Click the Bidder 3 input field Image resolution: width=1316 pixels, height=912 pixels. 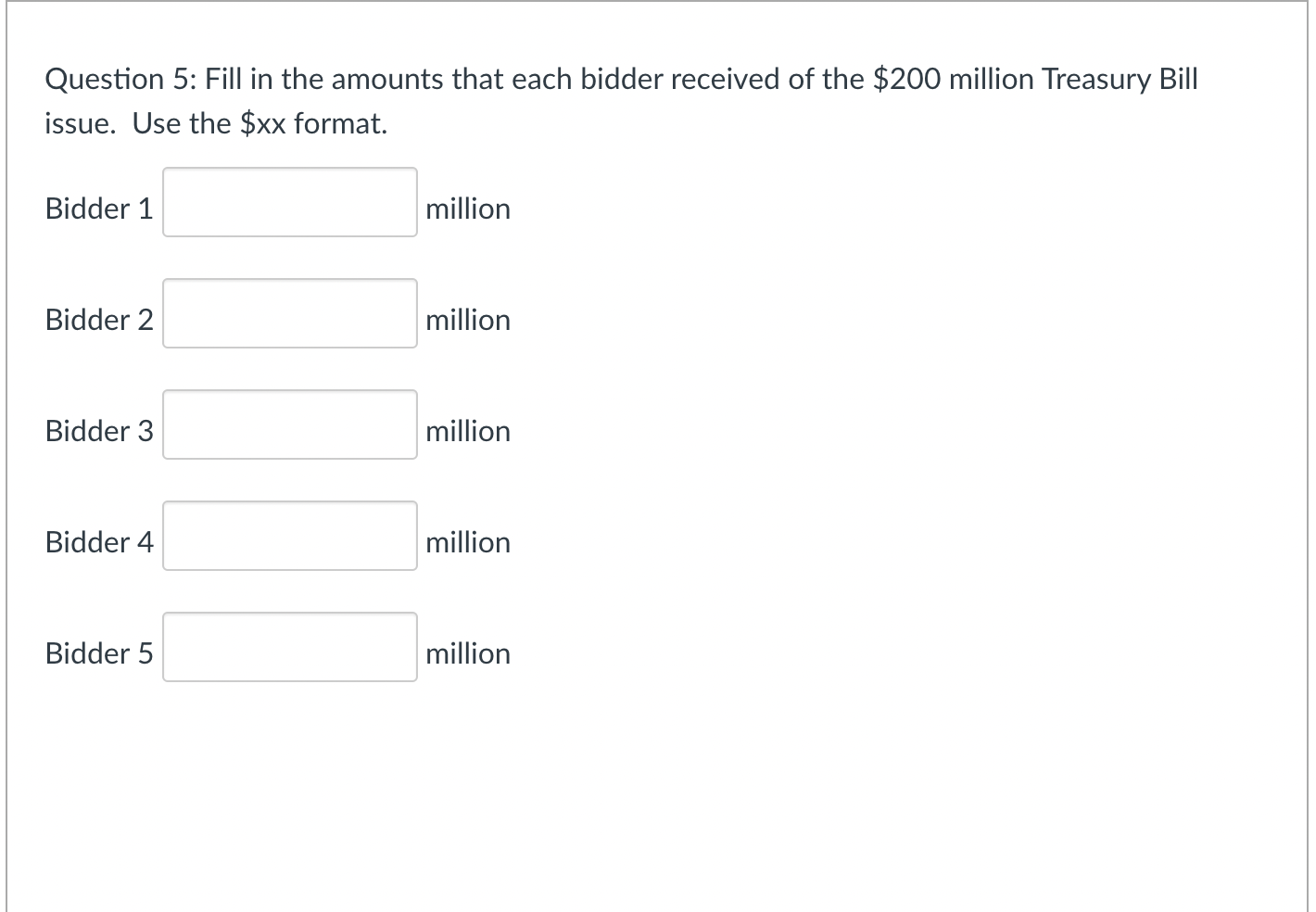click(289, 424)
